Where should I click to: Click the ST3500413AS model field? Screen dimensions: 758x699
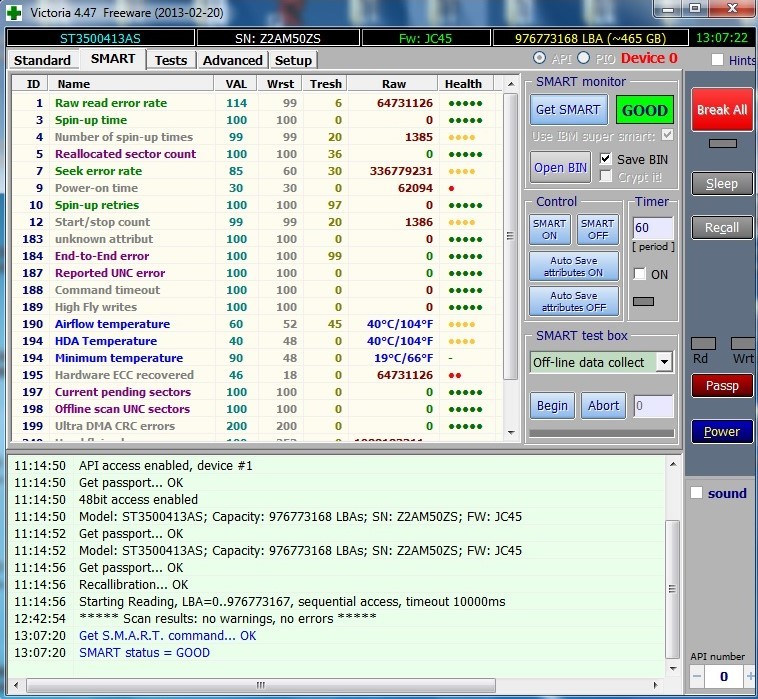pyautogui.click(x=100, y=38)
